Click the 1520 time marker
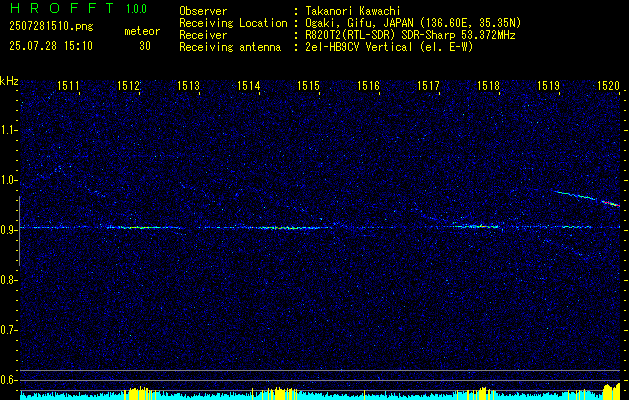629x400 pixels. click(x=609, y=85)
